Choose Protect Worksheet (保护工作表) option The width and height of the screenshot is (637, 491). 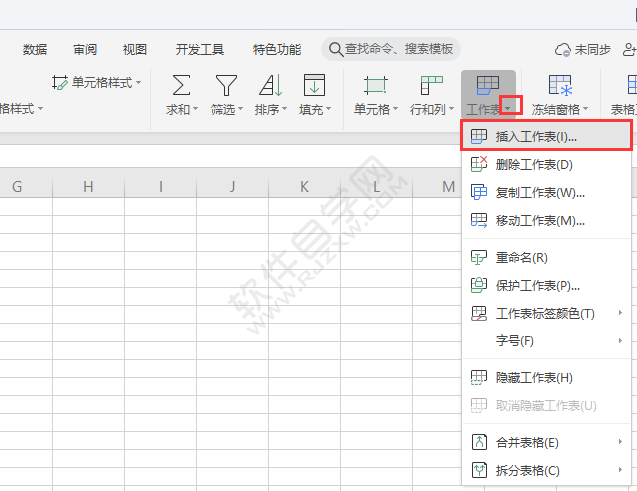click(x=538, y=285)
